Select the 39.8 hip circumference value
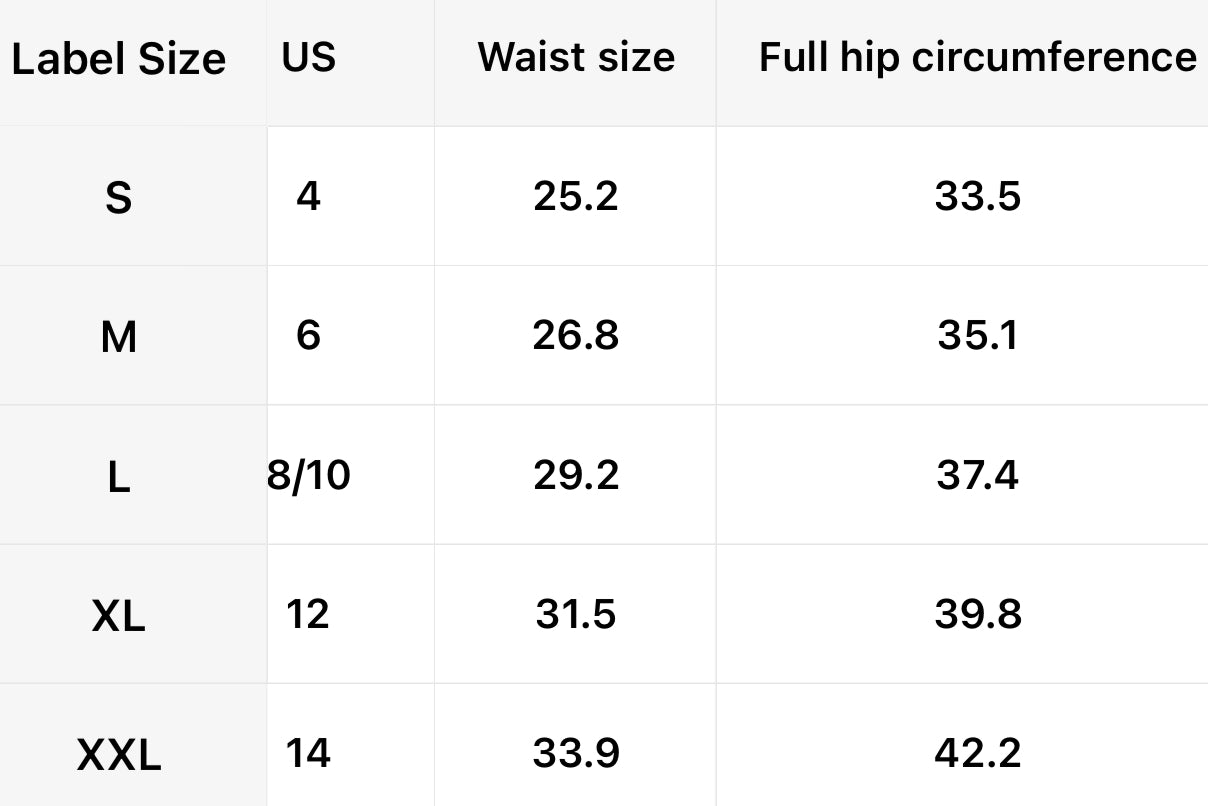 pyautogui.click(x=977, y=614)
